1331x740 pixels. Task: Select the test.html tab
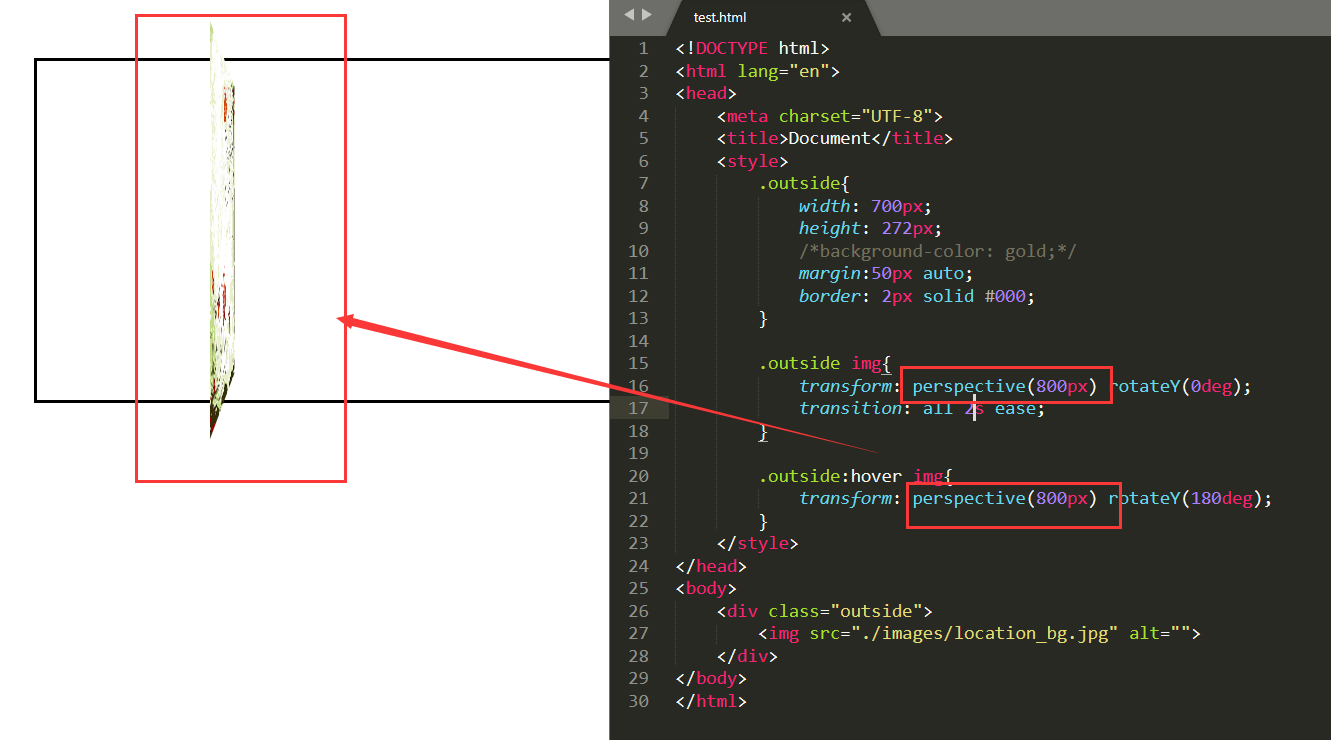point(719,17)
